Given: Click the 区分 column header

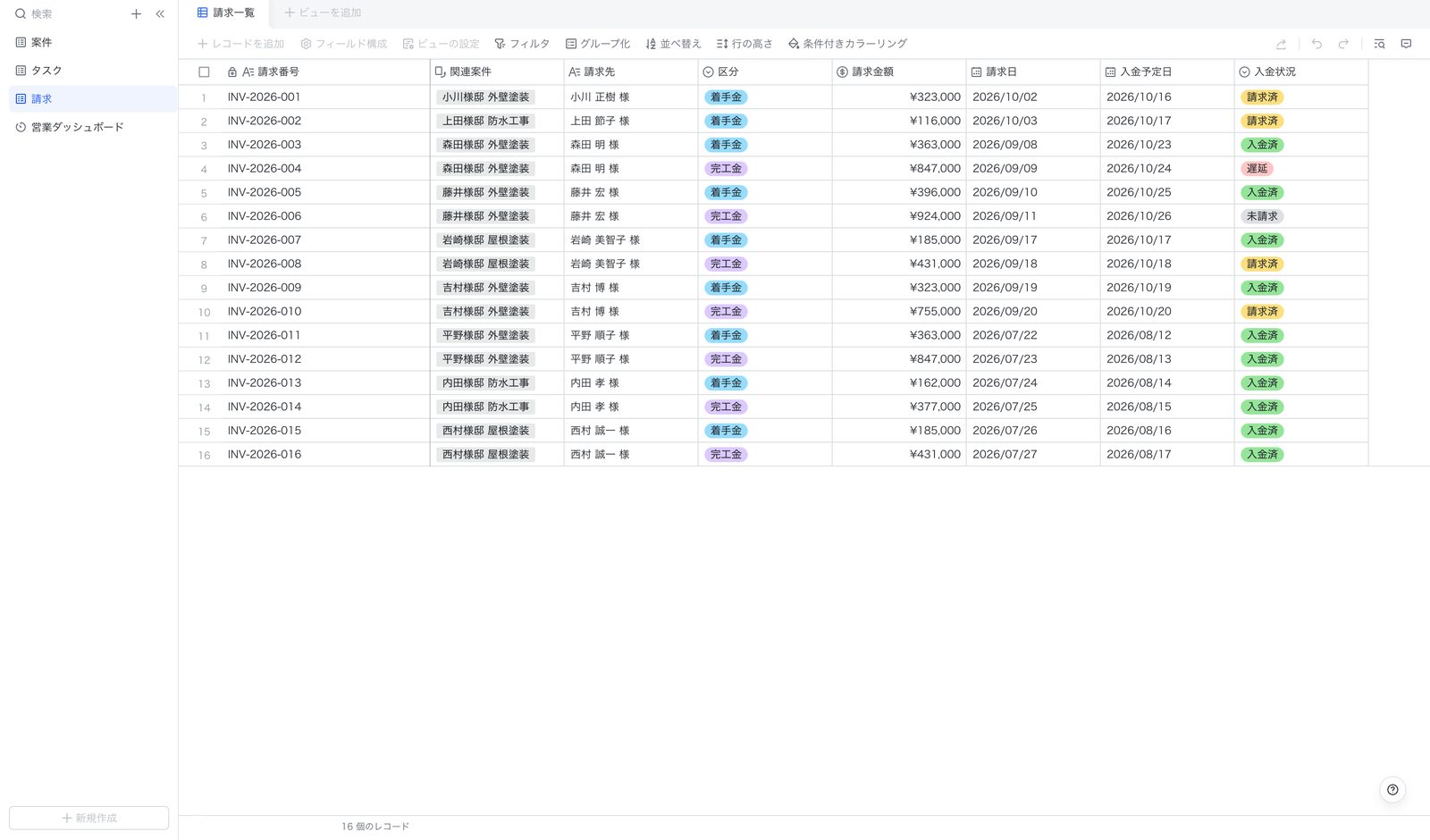Looking at the screenshot, I should click(765, 72).
